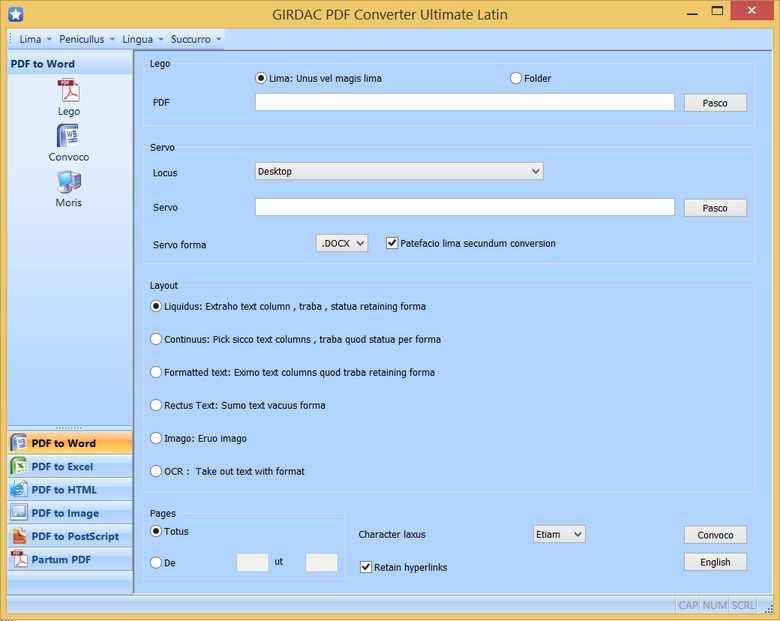The height and width of the screenshot is (621, 780).
Task: Click the PDF to PostScript icon
Action: point(19,536)
